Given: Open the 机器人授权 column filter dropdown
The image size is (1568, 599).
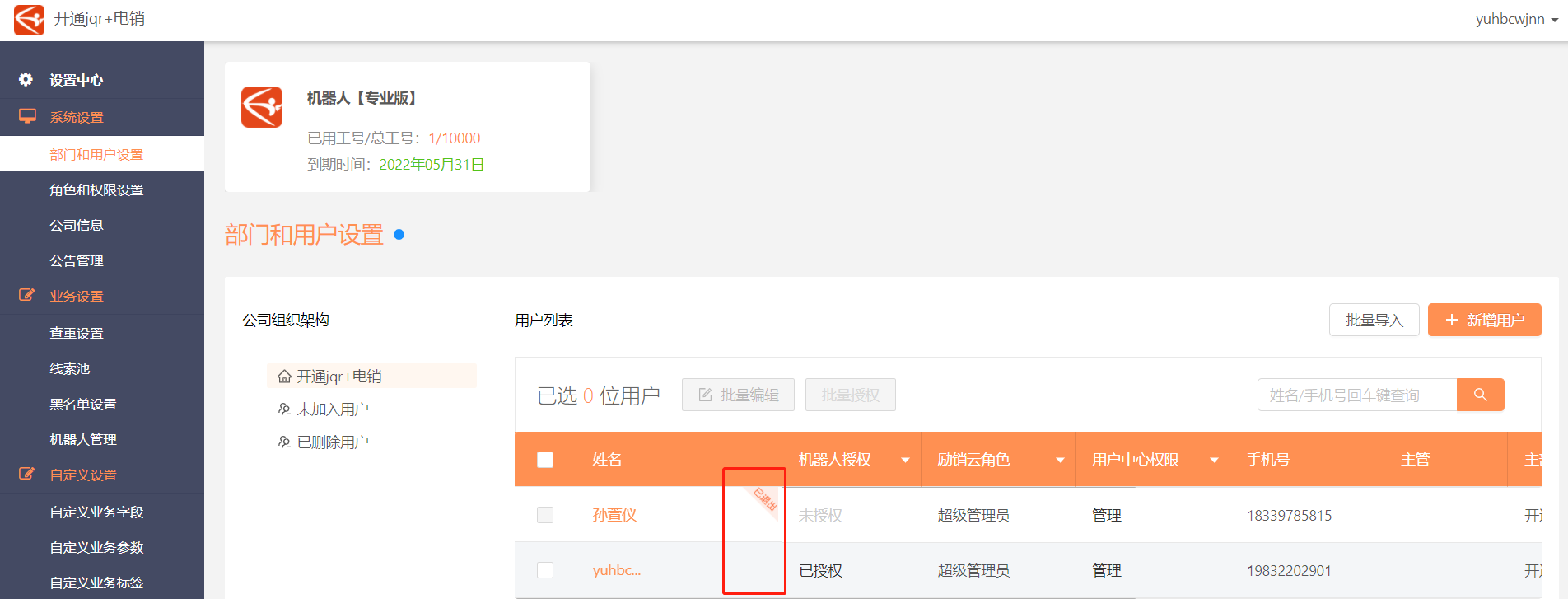Looking at the screenshot, I should [905, 460].
